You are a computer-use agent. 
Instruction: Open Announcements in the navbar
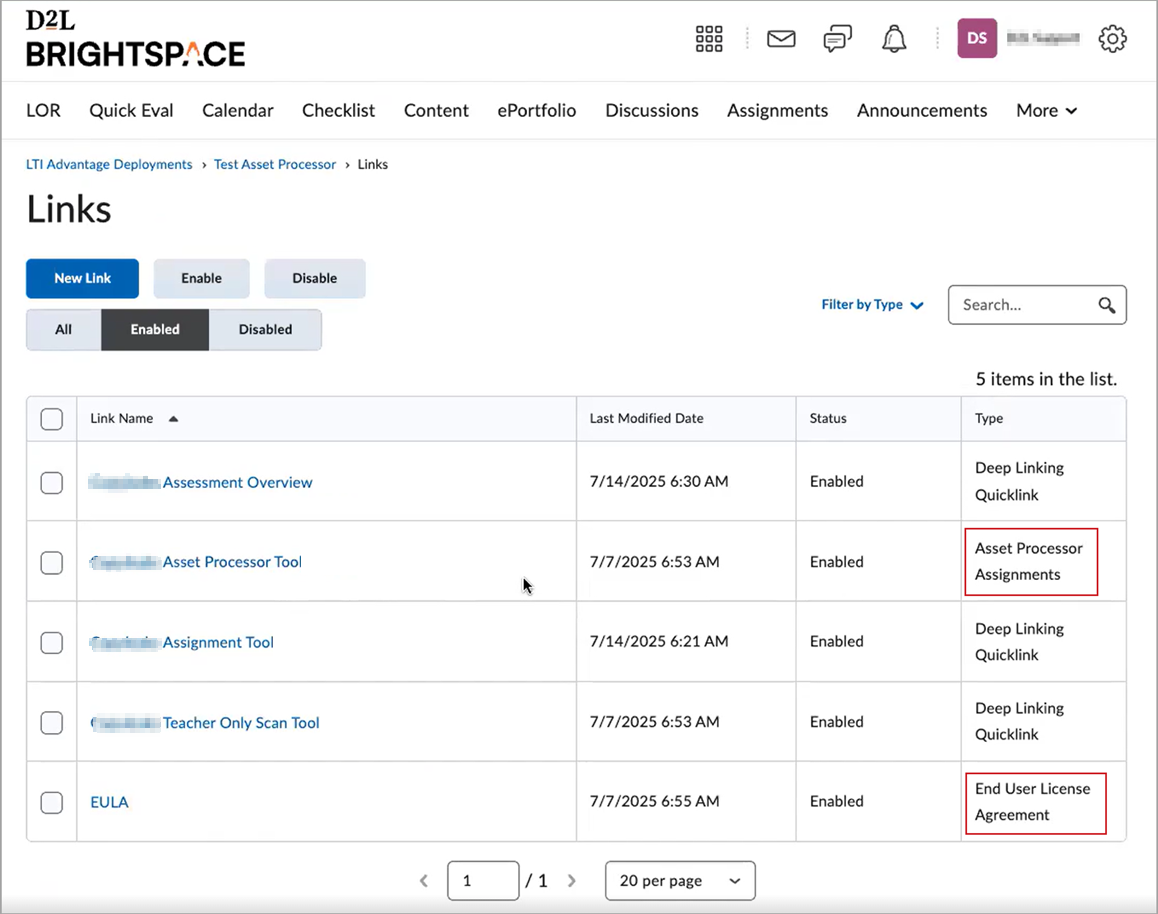point(922,111)
